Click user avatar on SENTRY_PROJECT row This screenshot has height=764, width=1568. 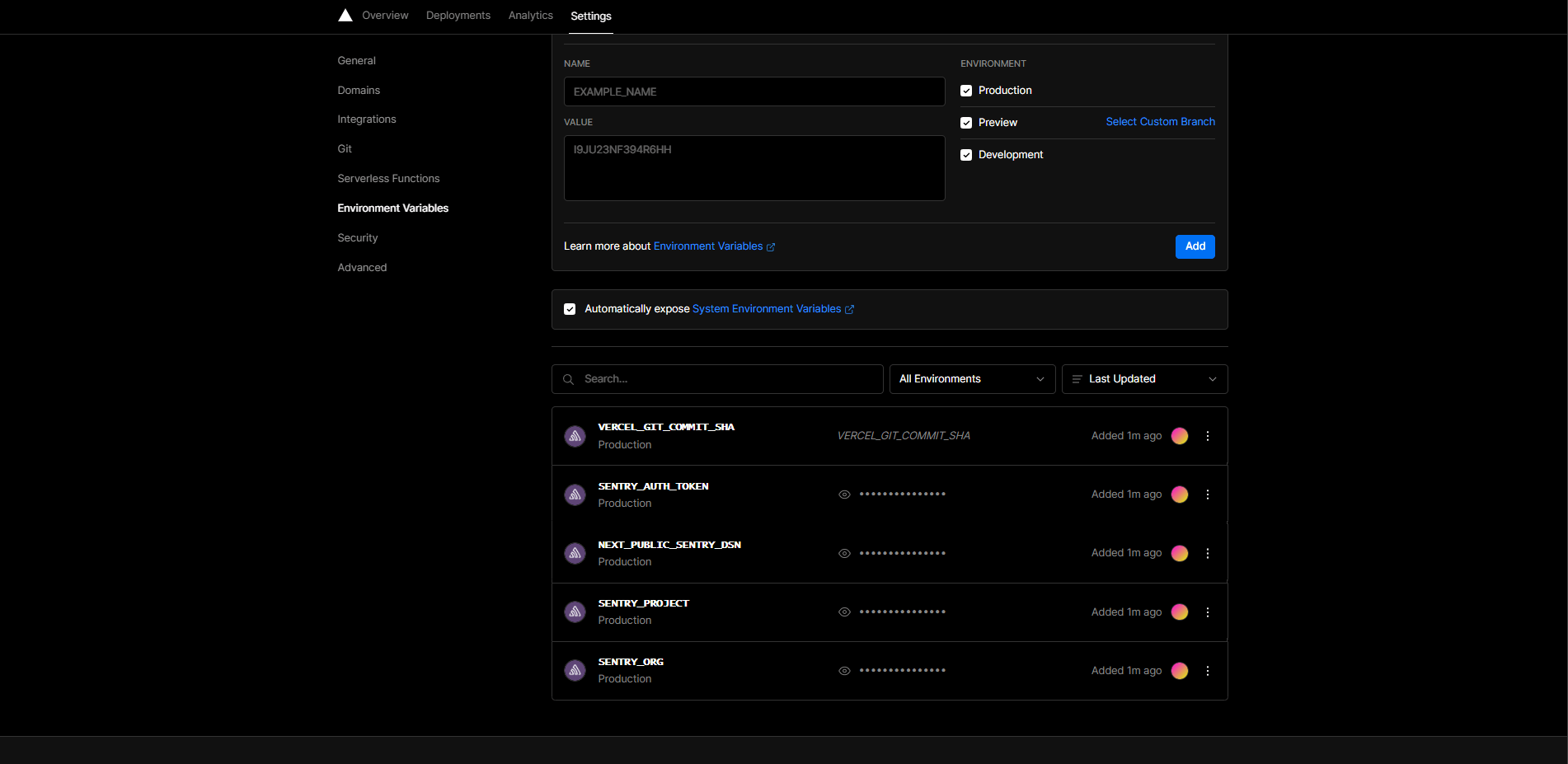pos(1180,612)
